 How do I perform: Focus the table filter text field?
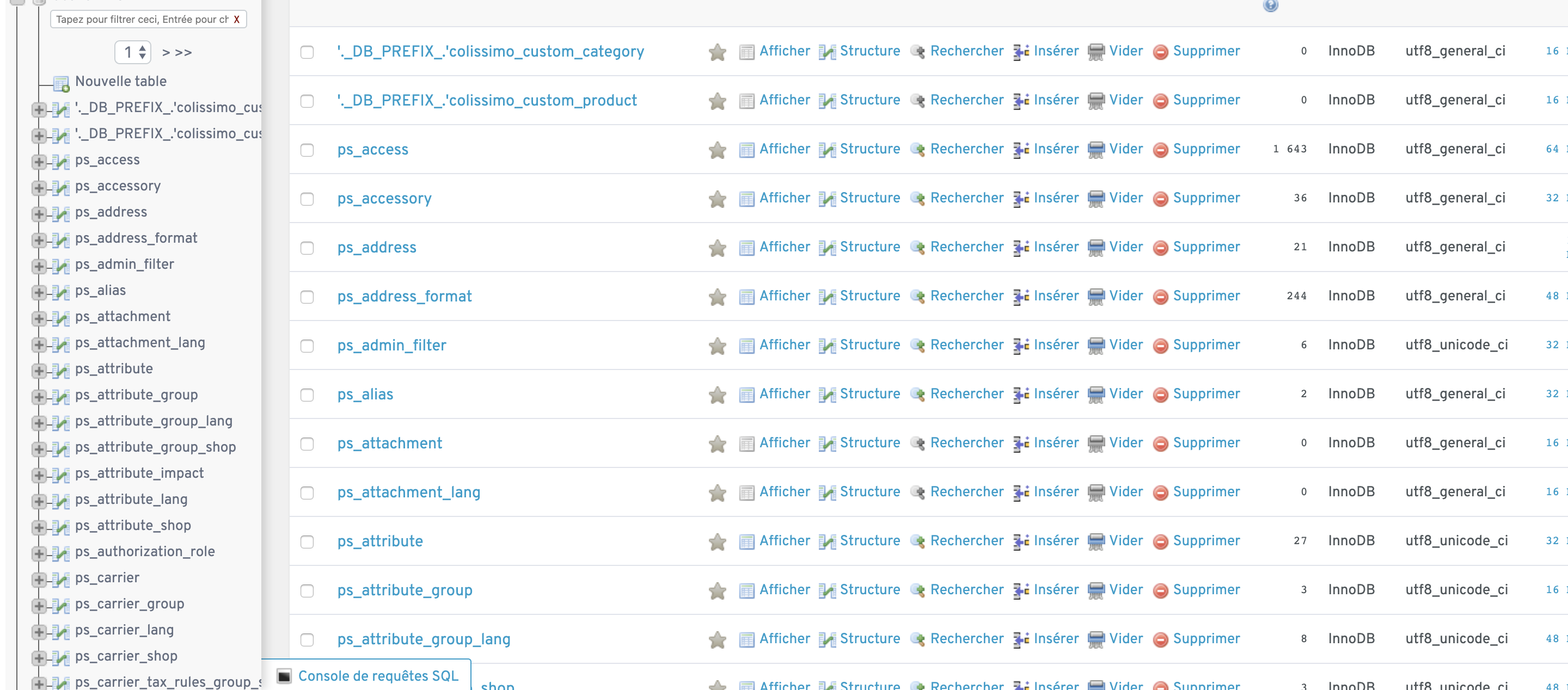(143, 19)
